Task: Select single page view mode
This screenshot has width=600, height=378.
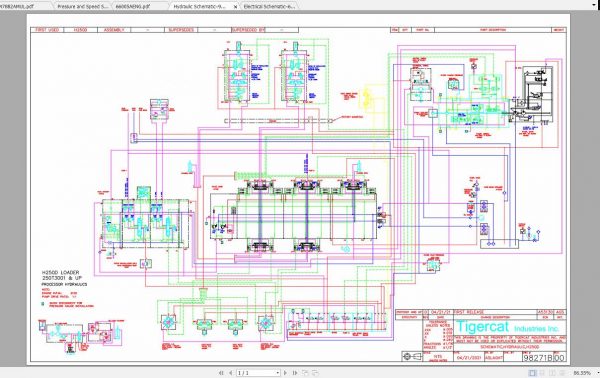Action: pos(532,373)
